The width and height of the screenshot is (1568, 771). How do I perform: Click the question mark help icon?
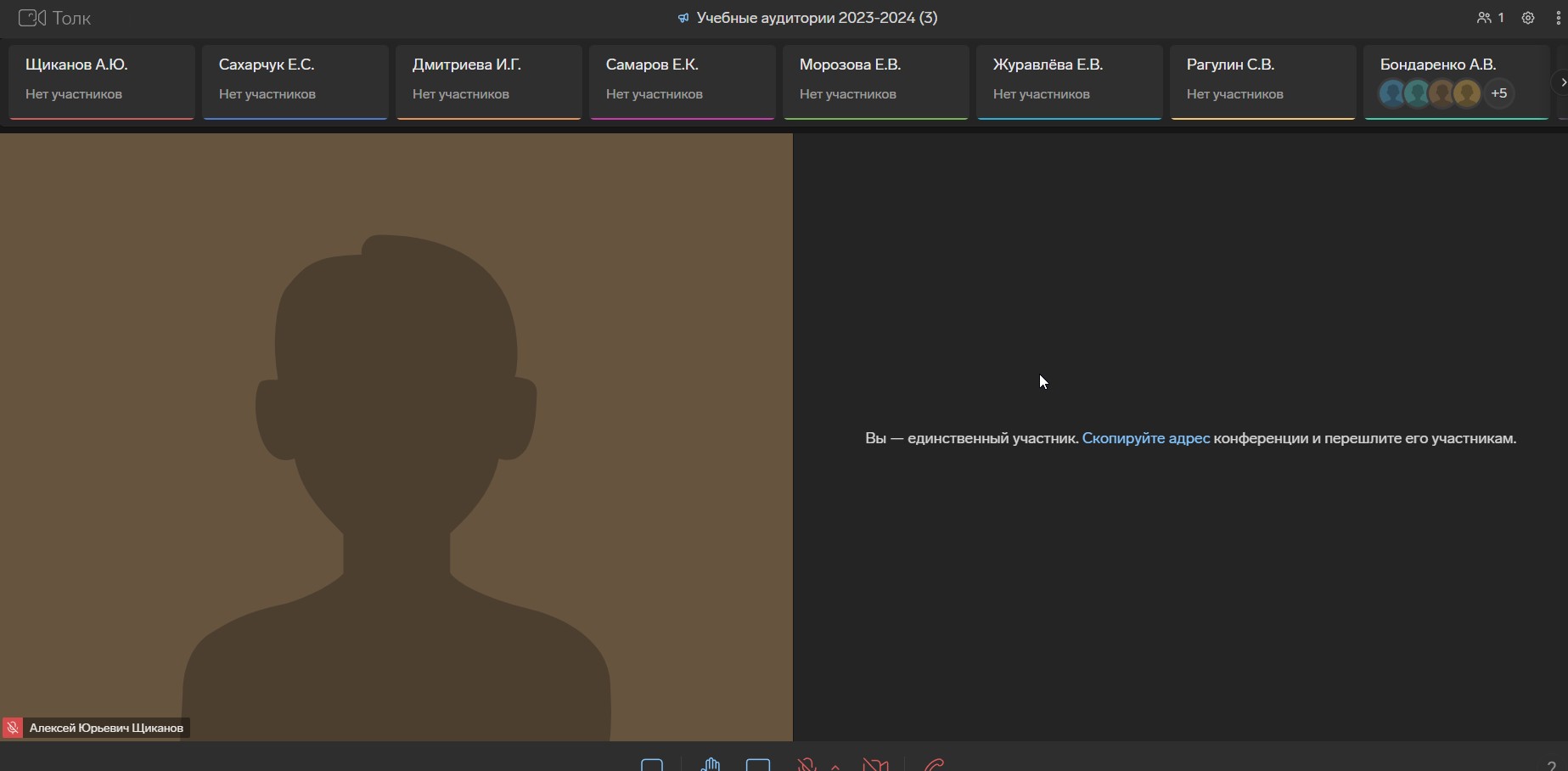pos(1551,766)
